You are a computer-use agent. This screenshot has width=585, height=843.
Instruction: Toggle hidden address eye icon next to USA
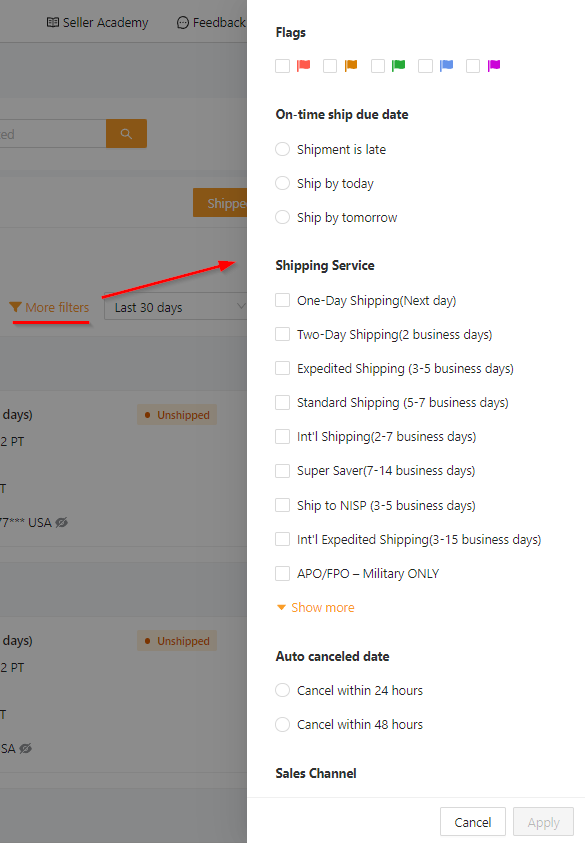(62, 523)
